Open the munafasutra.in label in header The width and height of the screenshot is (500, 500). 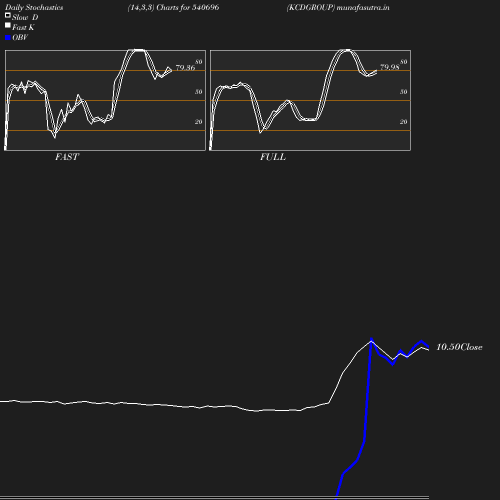click(x=363, y=7)
